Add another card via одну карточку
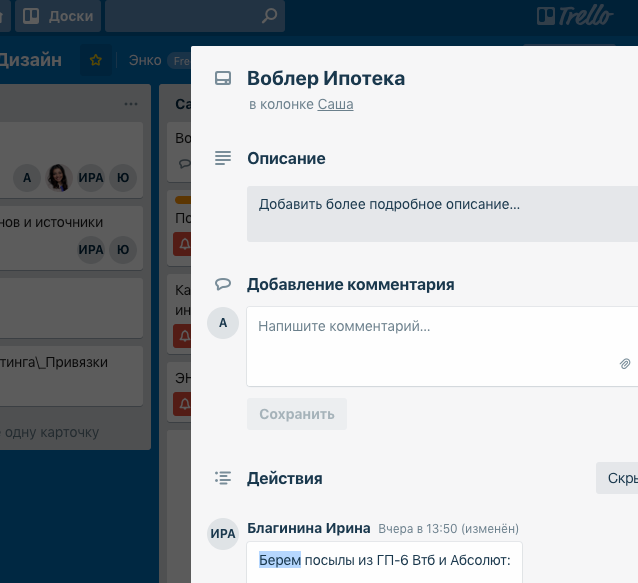The height and width of the screenshot is (583, 638). coord(50,432)
